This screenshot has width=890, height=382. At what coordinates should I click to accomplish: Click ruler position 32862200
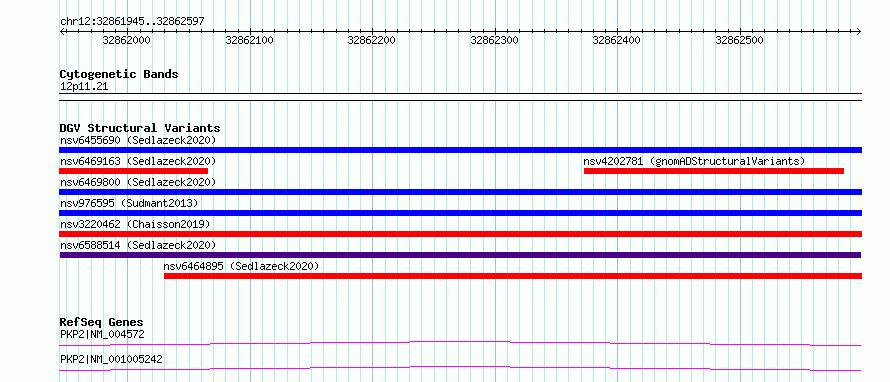tap(372, 40)
